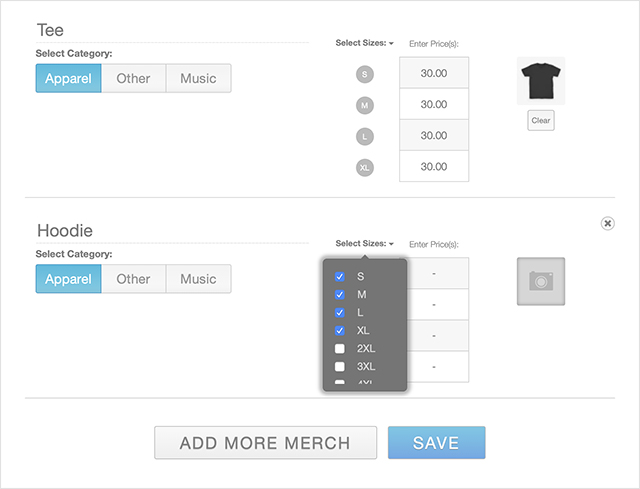Choose Music category for Hoodie
640x489 pixels.
click(x=198, y=279)
